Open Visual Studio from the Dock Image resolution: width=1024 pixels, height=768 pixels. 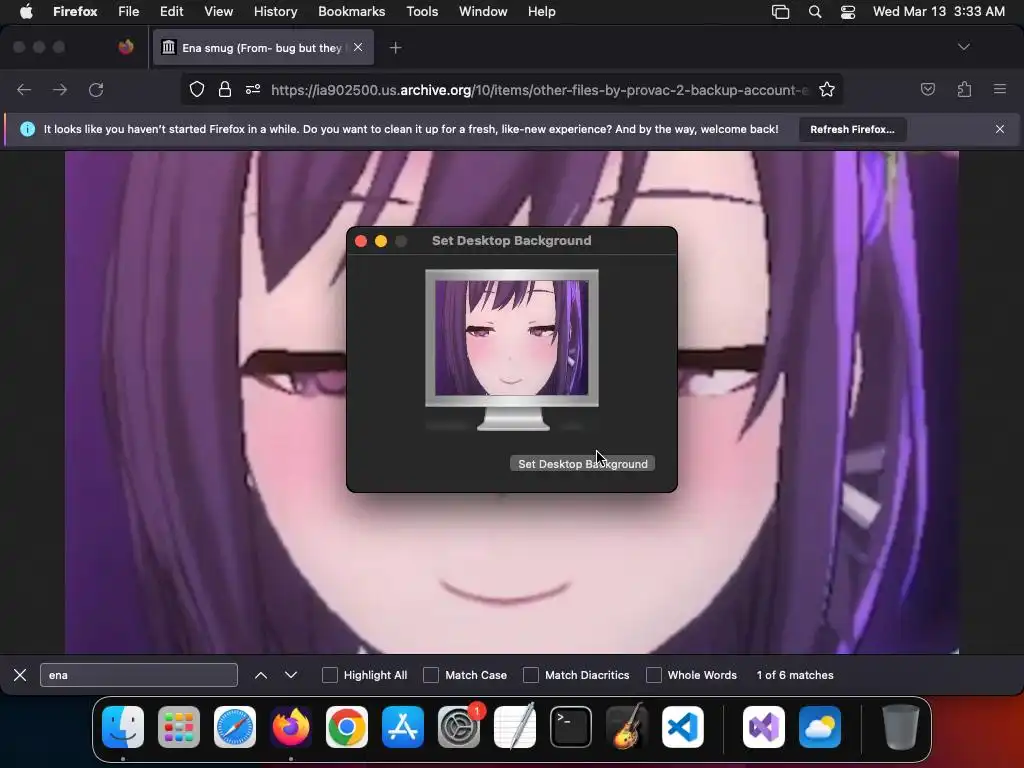click(x=763, y=727)
